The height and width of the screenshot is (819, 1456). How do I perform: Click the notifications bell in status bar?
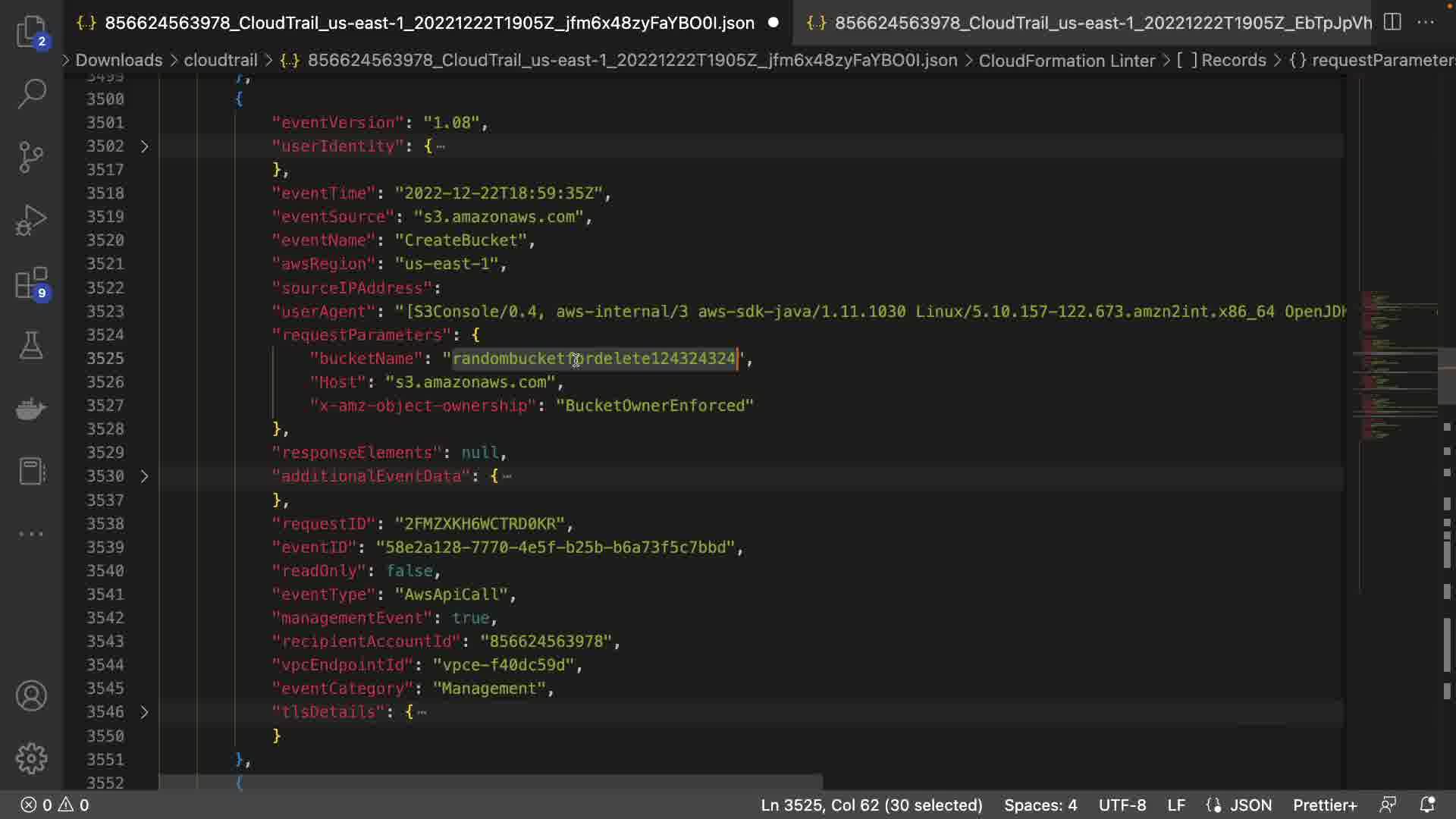(x=1426, y=805)
